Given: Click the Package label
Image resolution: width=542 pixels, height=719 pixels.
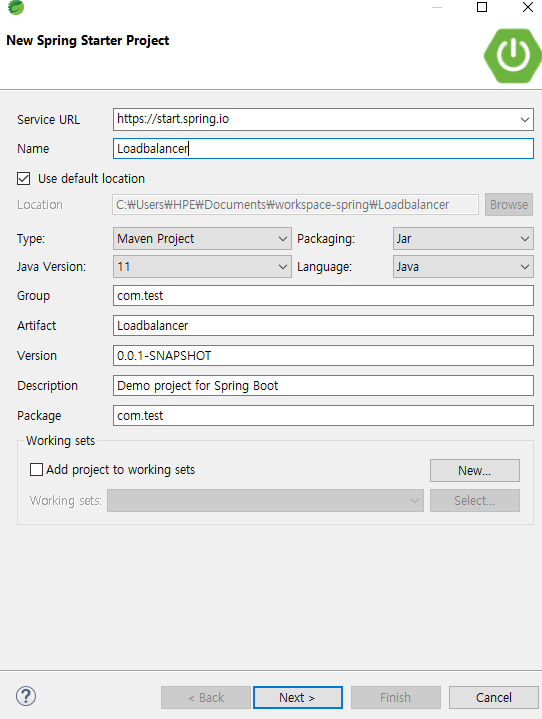Looking at the screenshot, I should click(x=39, y=415).
